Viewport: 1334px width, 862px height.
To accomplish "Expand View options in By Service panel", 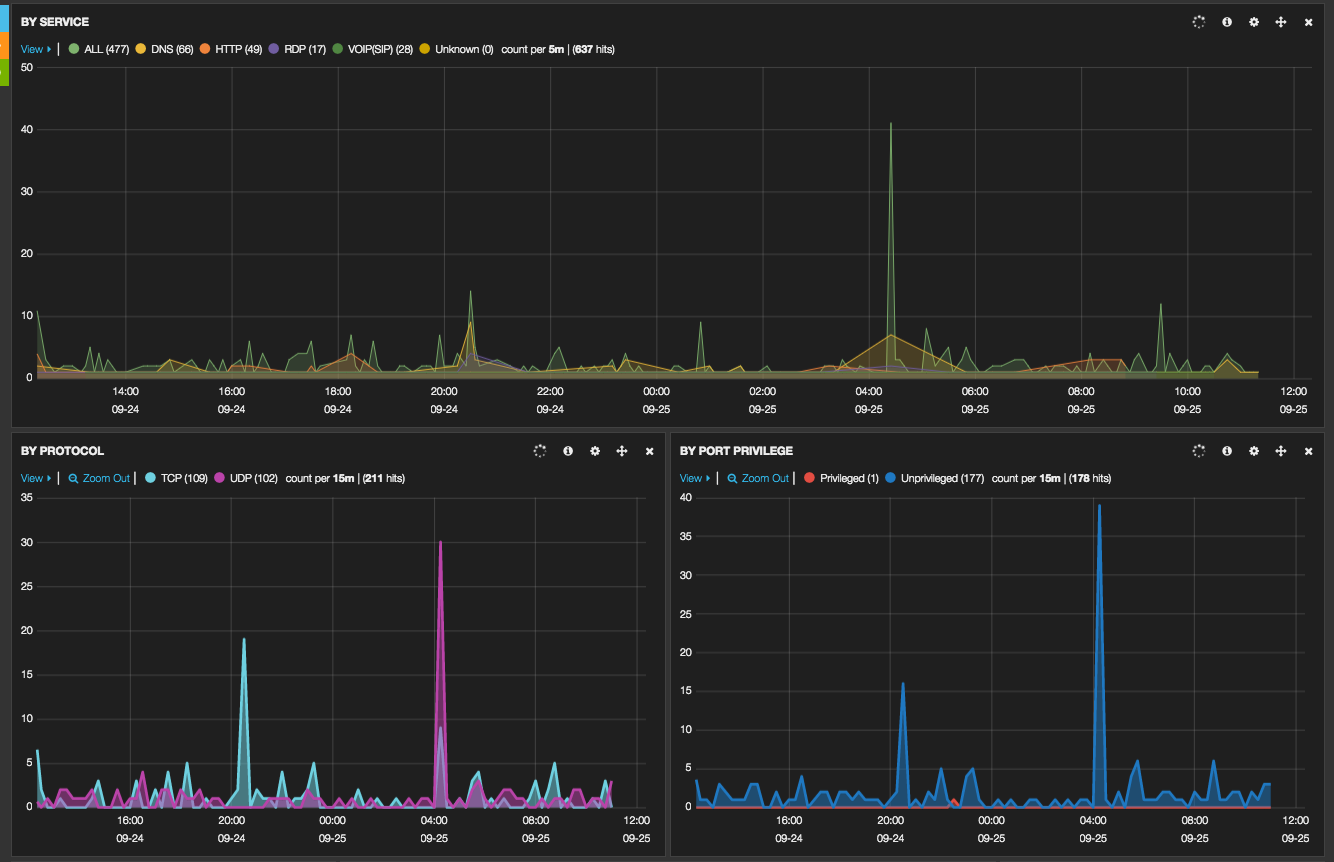I will (35, 49).
